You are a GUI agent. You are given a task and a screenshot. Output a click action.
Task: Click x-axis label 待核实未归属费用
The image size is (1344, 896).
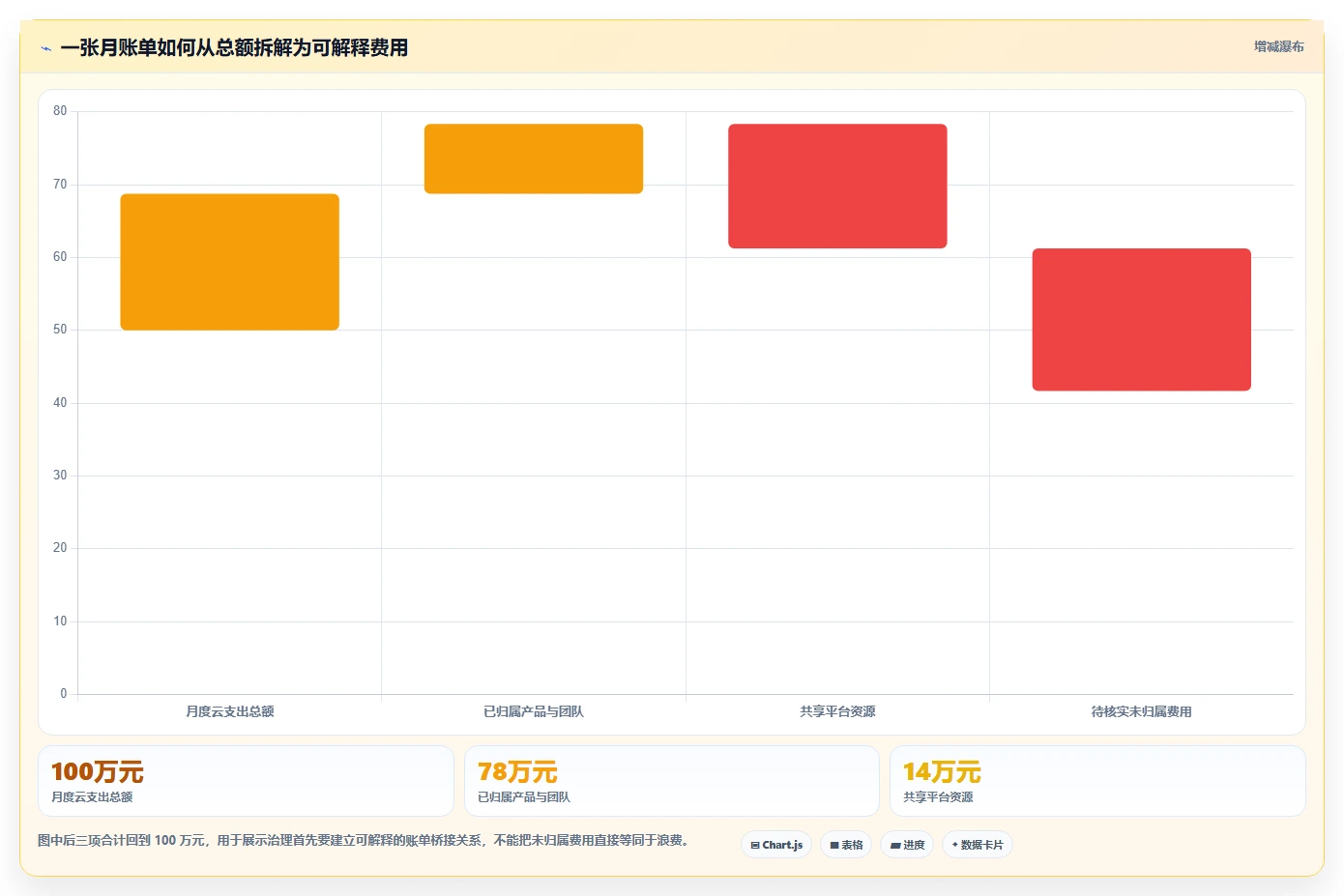pos(1142,711)
